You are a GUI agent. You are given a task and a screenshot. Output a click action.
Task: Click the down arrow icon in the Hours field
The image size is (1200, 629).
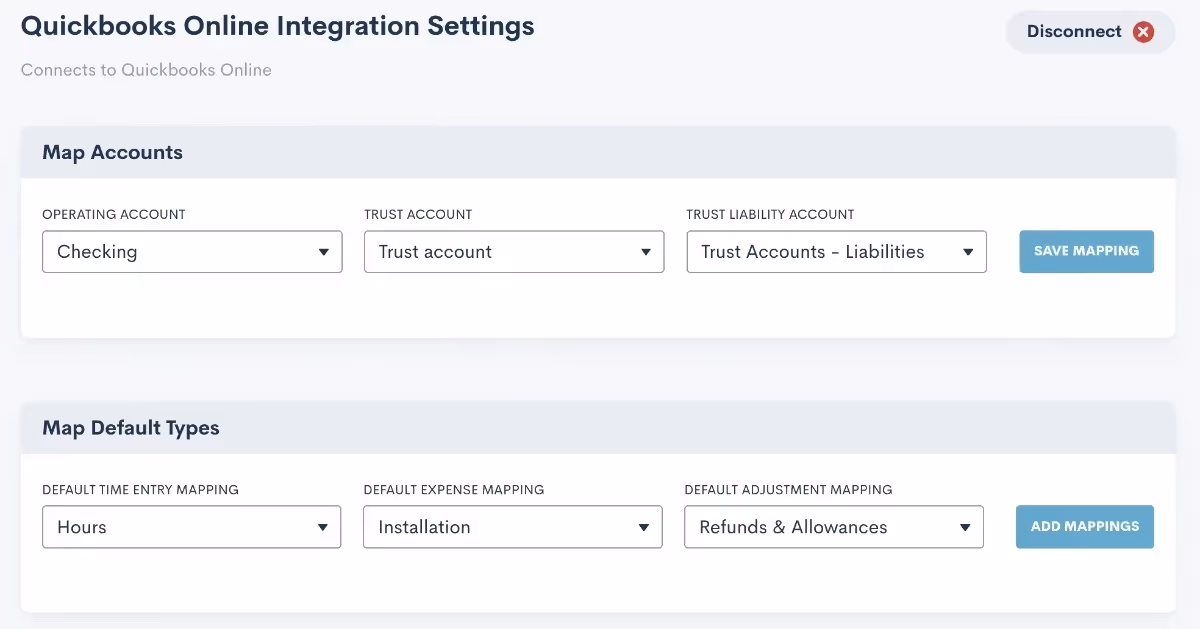coord(323,527)
